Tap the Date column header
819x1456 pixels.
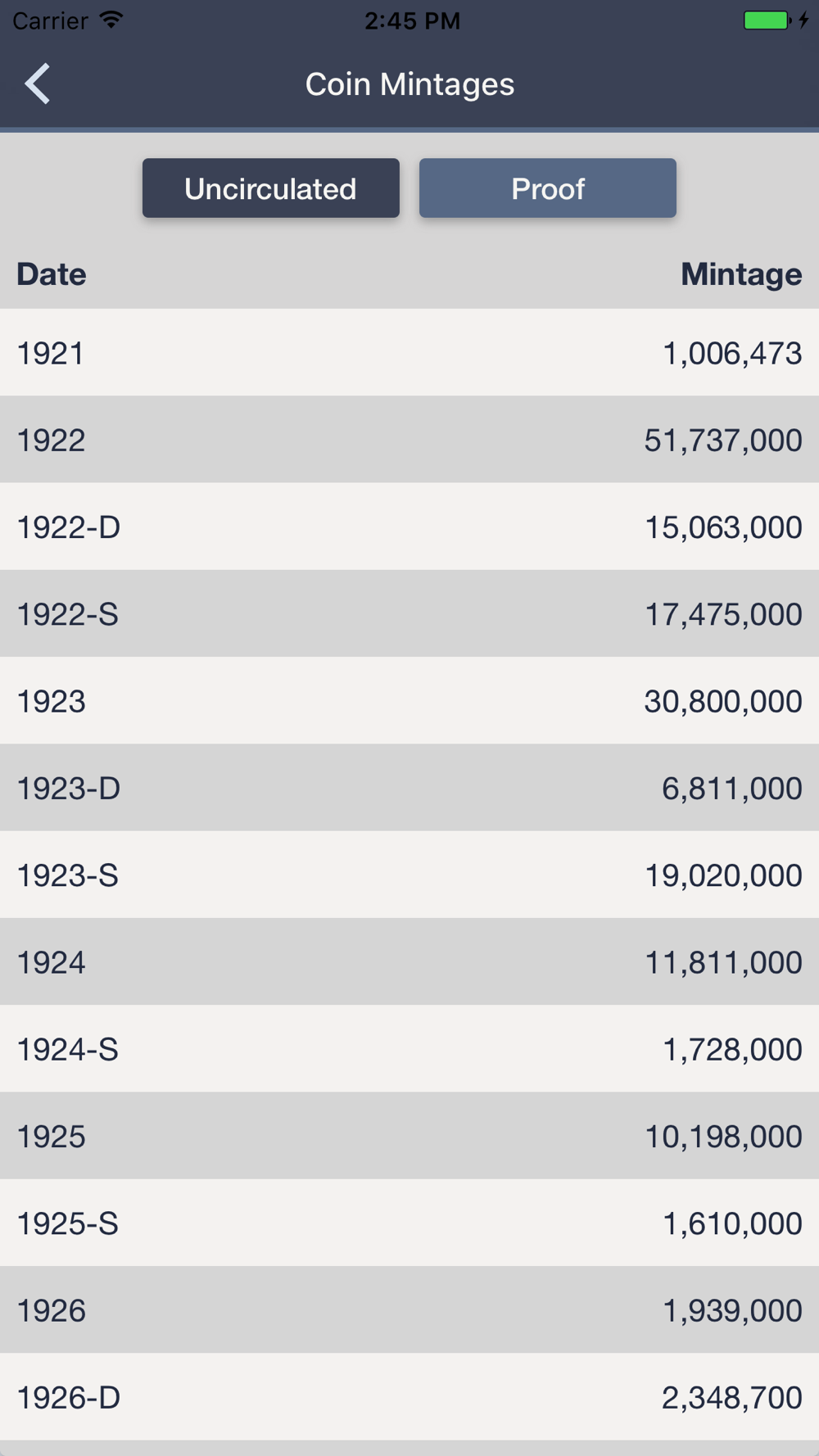click(52, 274)
